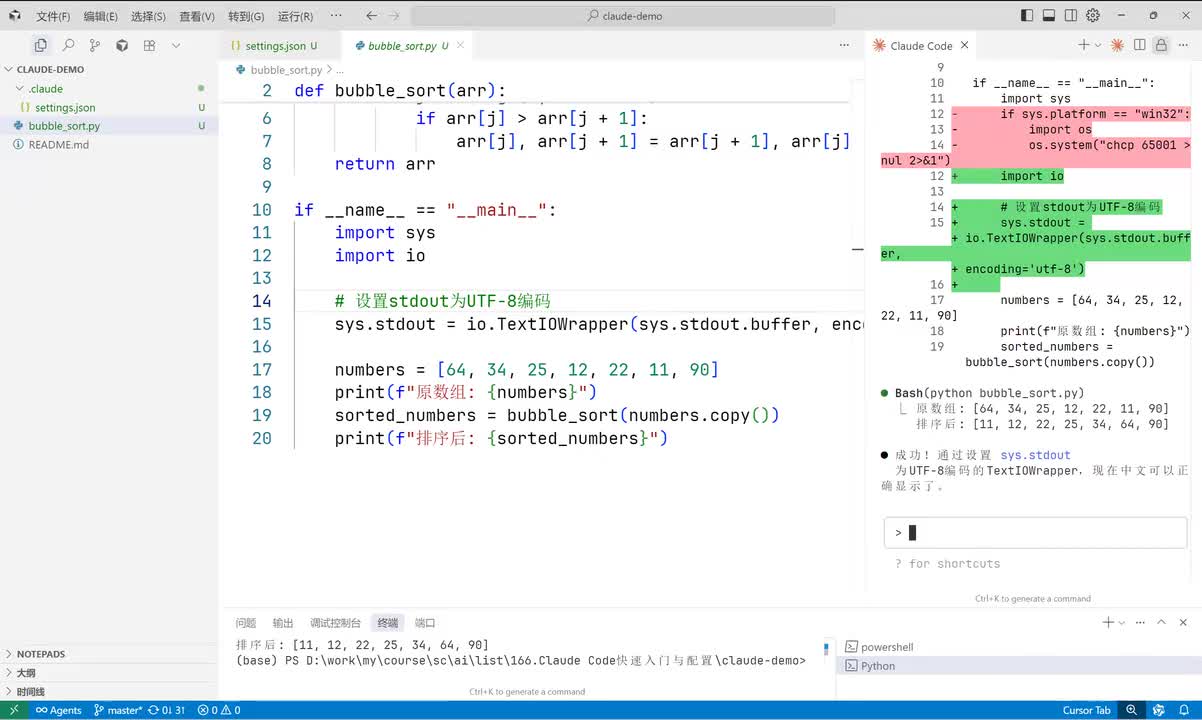Click the navigate back arrow

pyautogui.click(x=372, y=16)
